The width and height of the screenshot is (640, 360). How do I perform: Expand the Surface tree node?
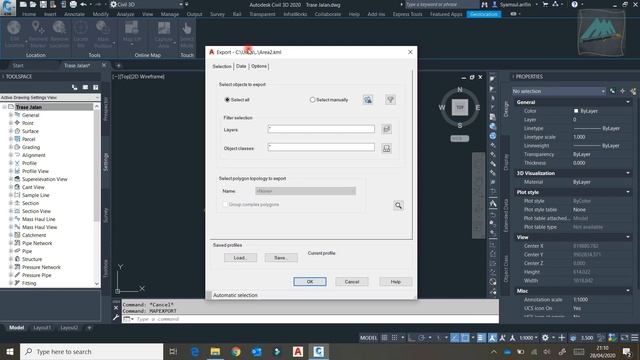[11, 131]
